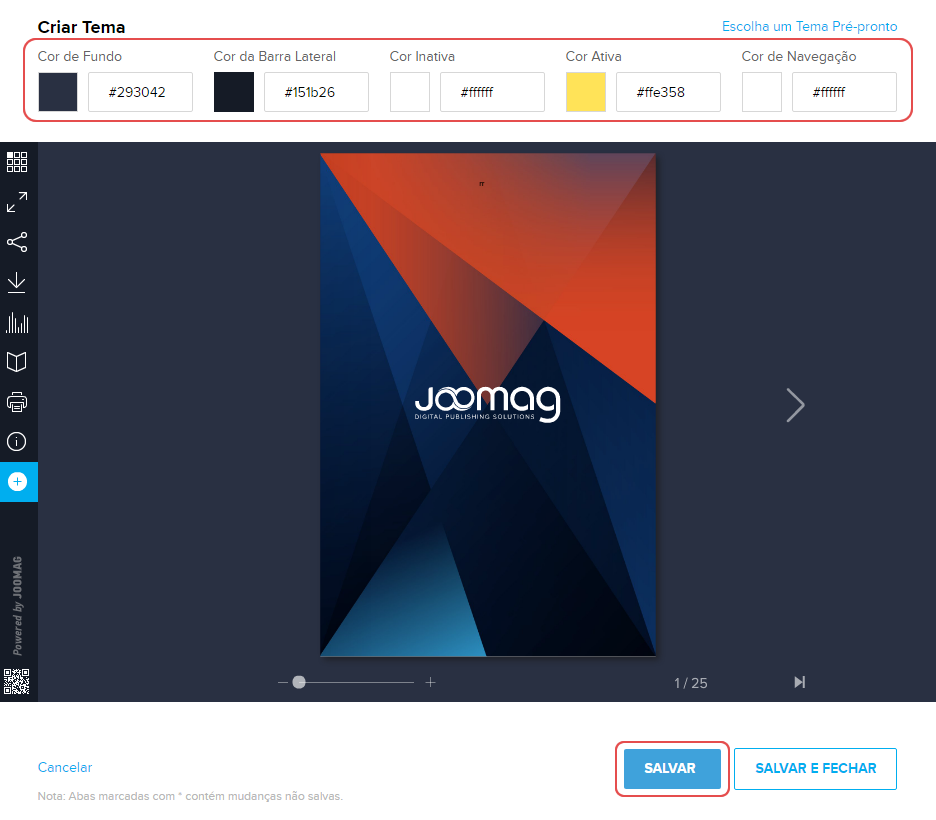The height and width of the screenshot is (820, 936).
Task: Enter fullscreen mode from sidebar
Action: 17,202
